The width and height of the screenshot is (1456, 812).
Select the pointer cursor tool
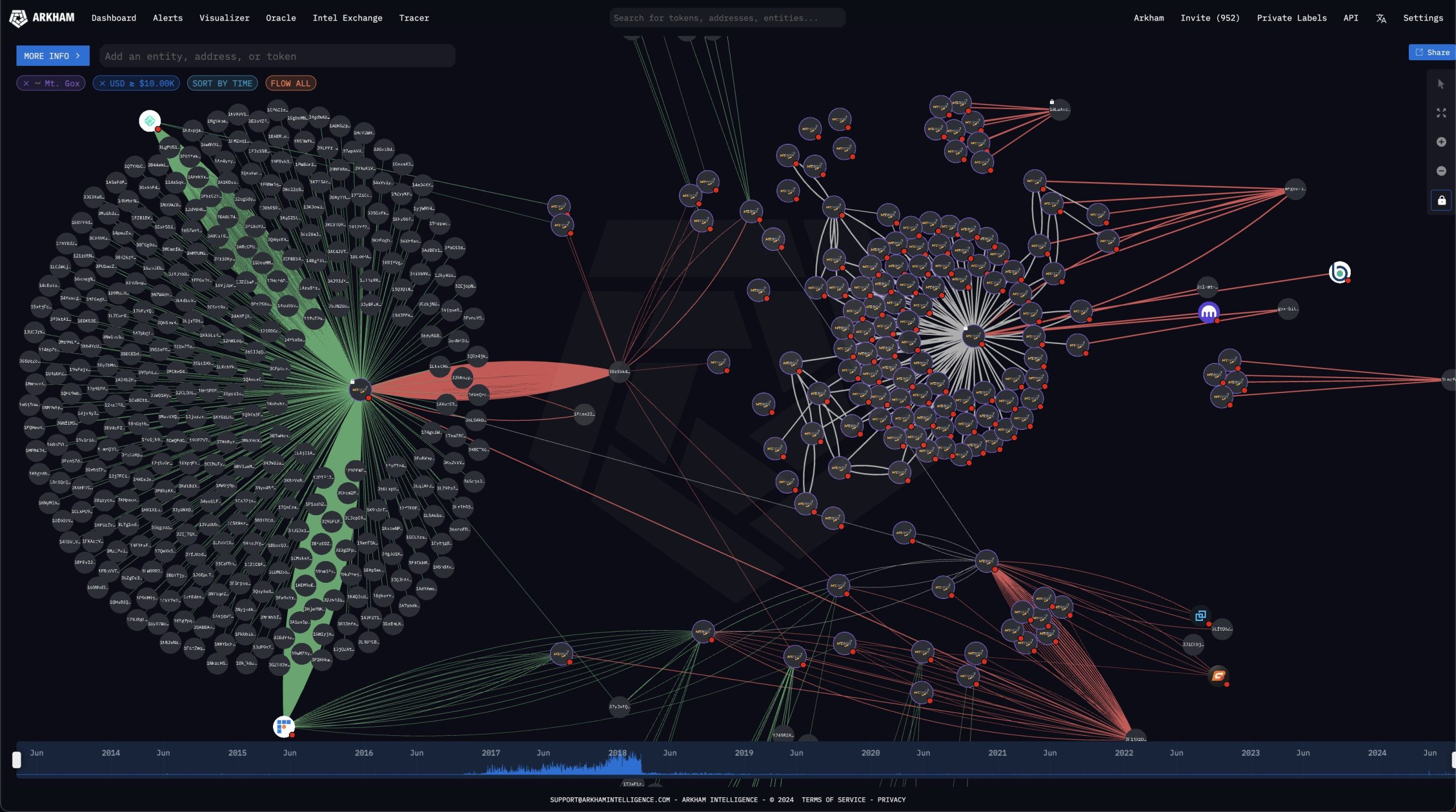[1441, 84]
